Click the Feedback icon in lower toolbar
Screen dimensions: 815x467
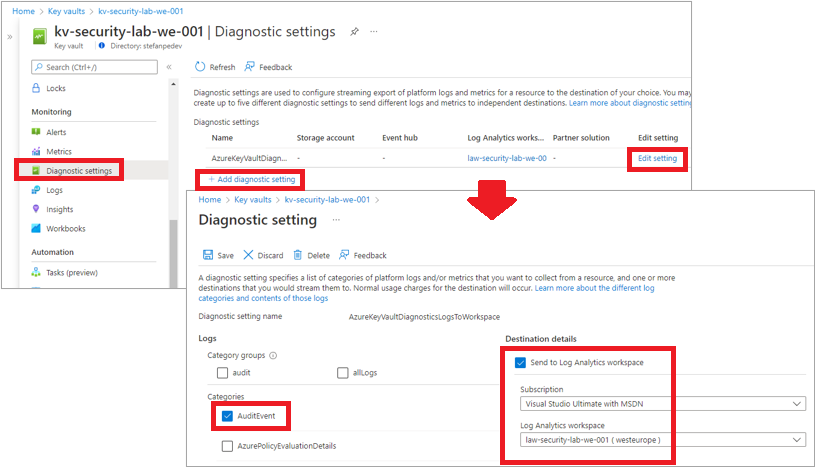click(x=344, y=255)
